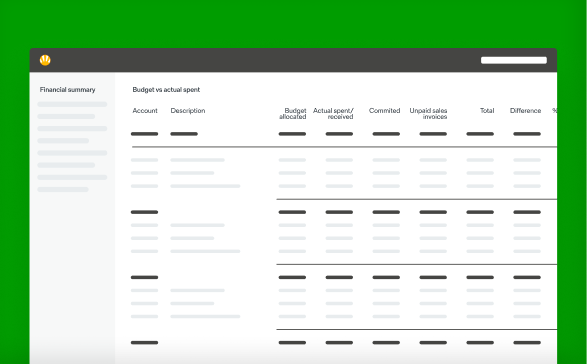Click dark bar under Budget allocated header

click(292, 134)
